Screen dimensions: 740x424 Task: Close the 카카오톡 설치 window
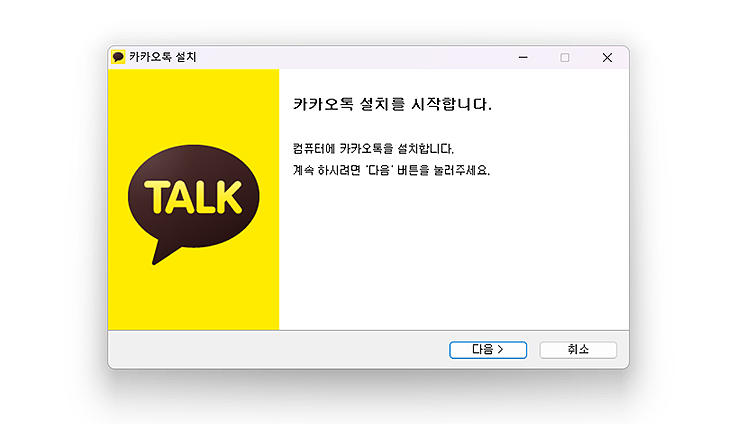pos(607,58)
